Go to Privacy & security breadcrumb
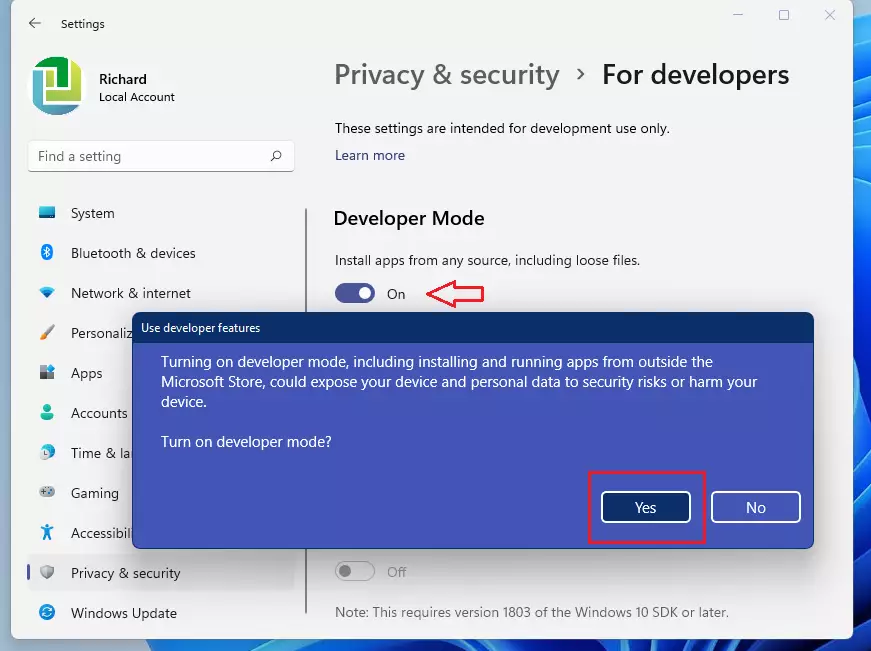The image size is (871, 651). 447,75
